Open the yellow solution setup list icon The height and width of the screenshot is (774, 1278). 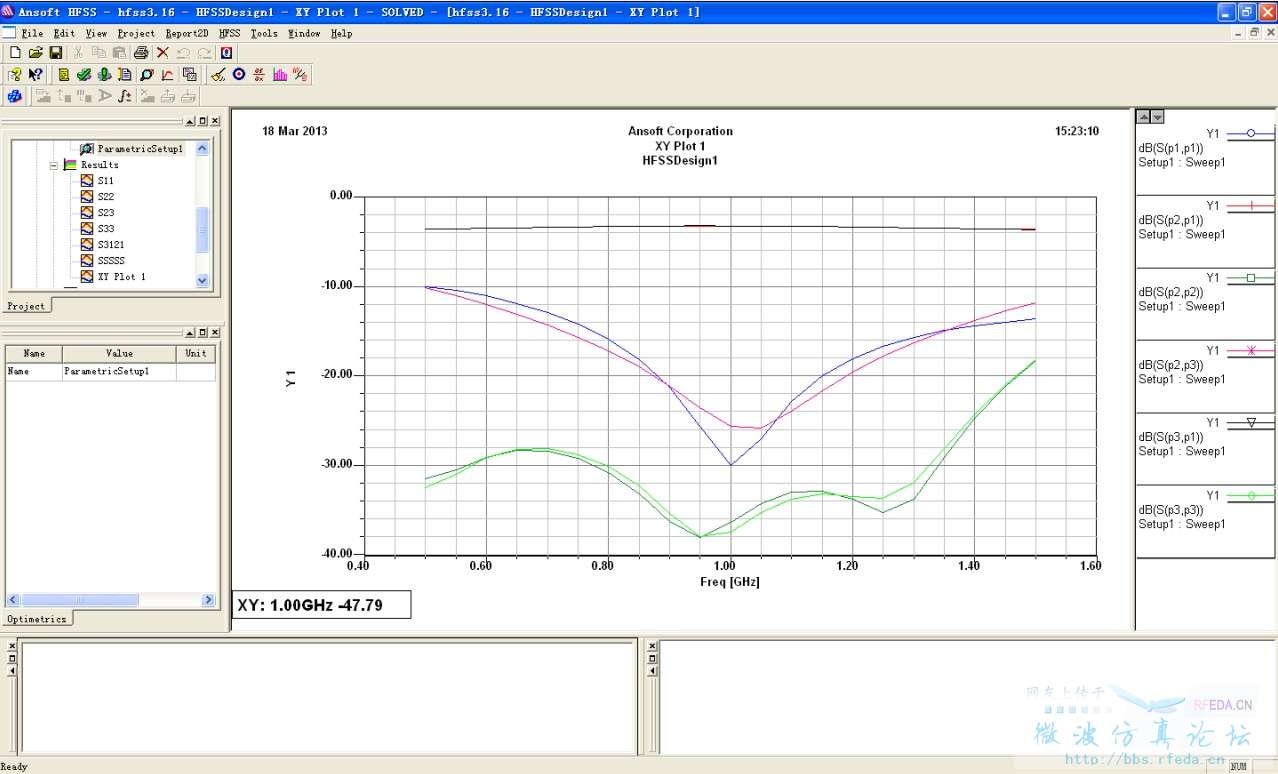[64, 75]
